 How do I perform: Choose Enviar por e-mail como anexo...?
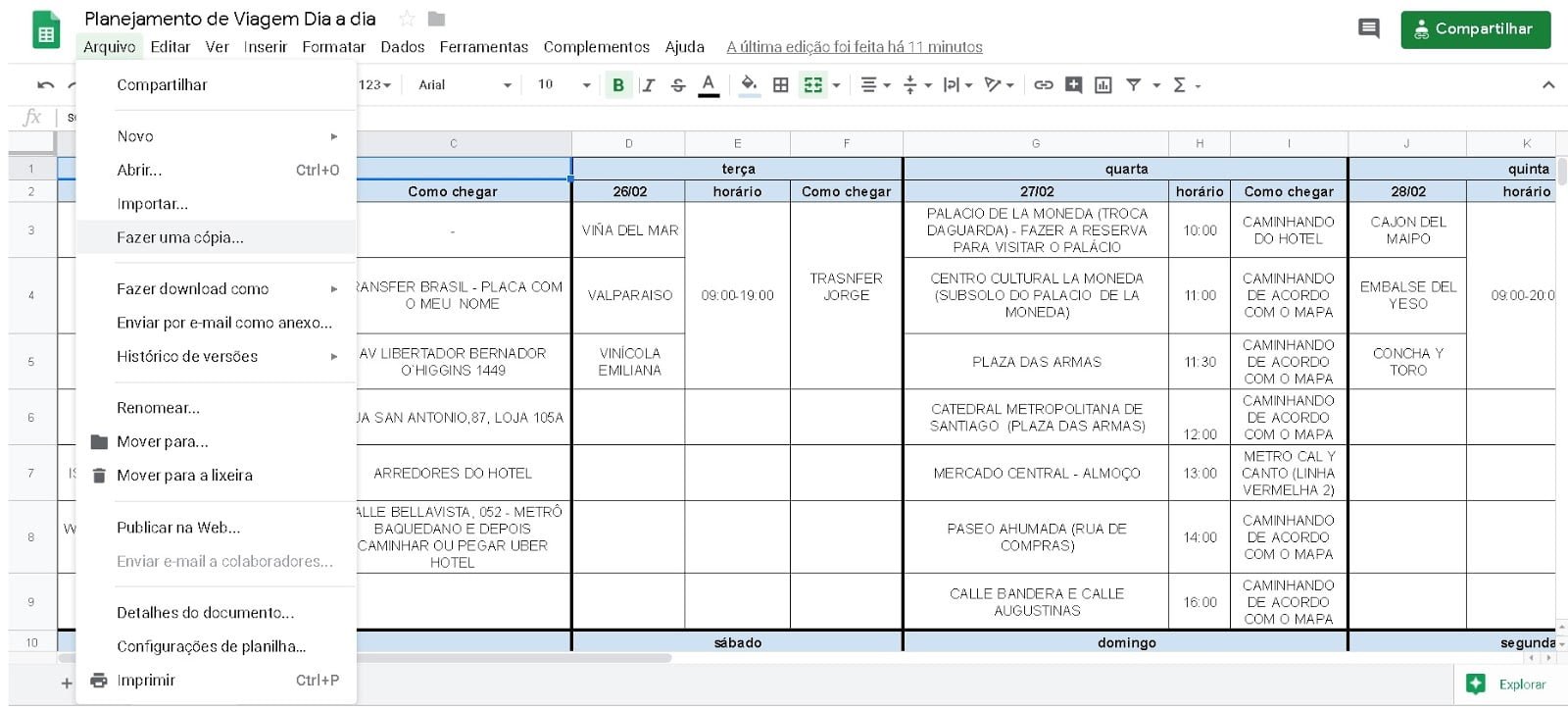pyautogui.click(x=217, y=323)
